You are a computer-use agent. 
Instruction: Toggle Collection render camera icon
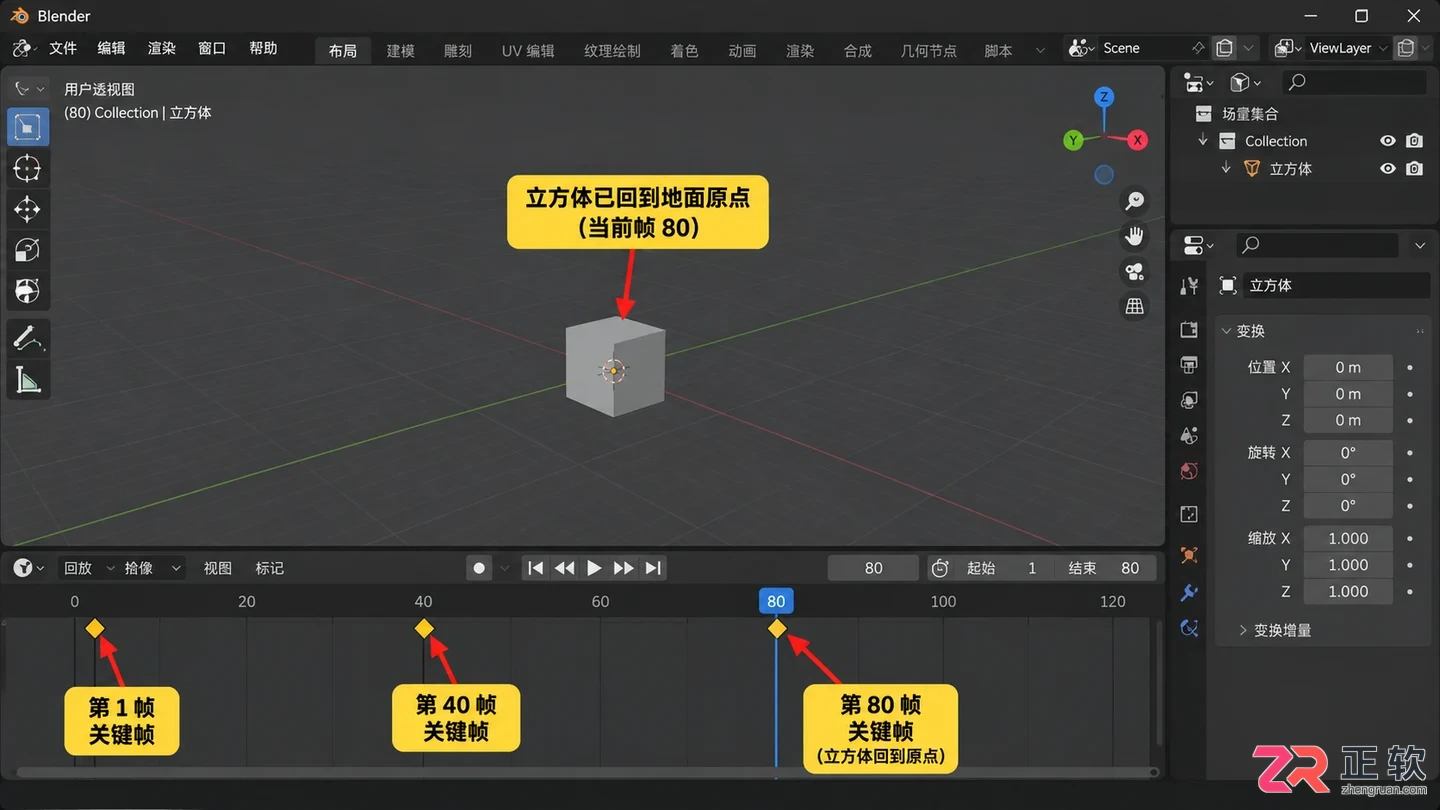[1414, 141]
